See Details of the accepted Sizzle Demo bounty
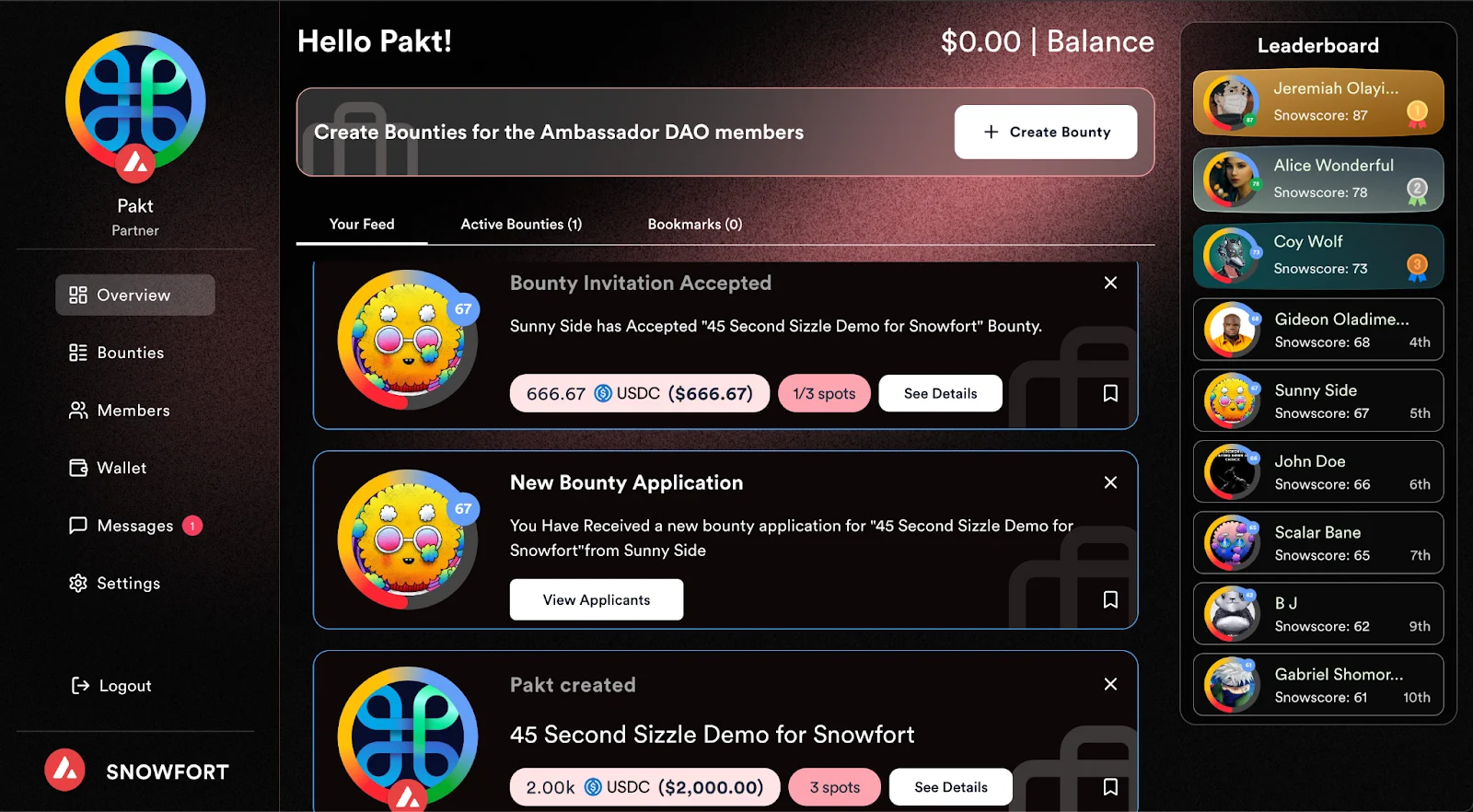Screen dimensions: 1473x812 pyautogui.click(x=940, y=393)
